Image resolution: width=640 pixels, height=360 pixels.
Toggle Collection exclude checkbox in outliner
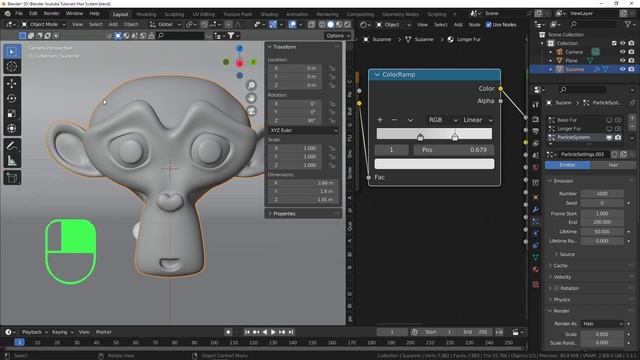(614, 43)
